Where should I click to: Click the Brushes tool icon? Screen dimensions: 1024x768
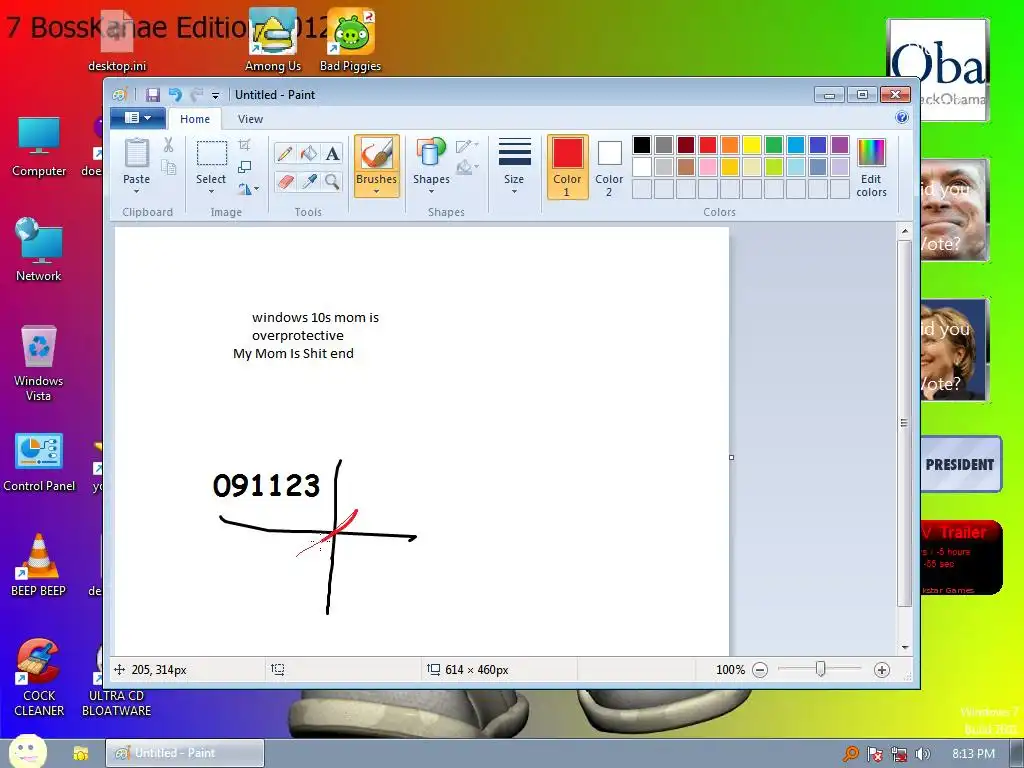[x=377, y=154]
